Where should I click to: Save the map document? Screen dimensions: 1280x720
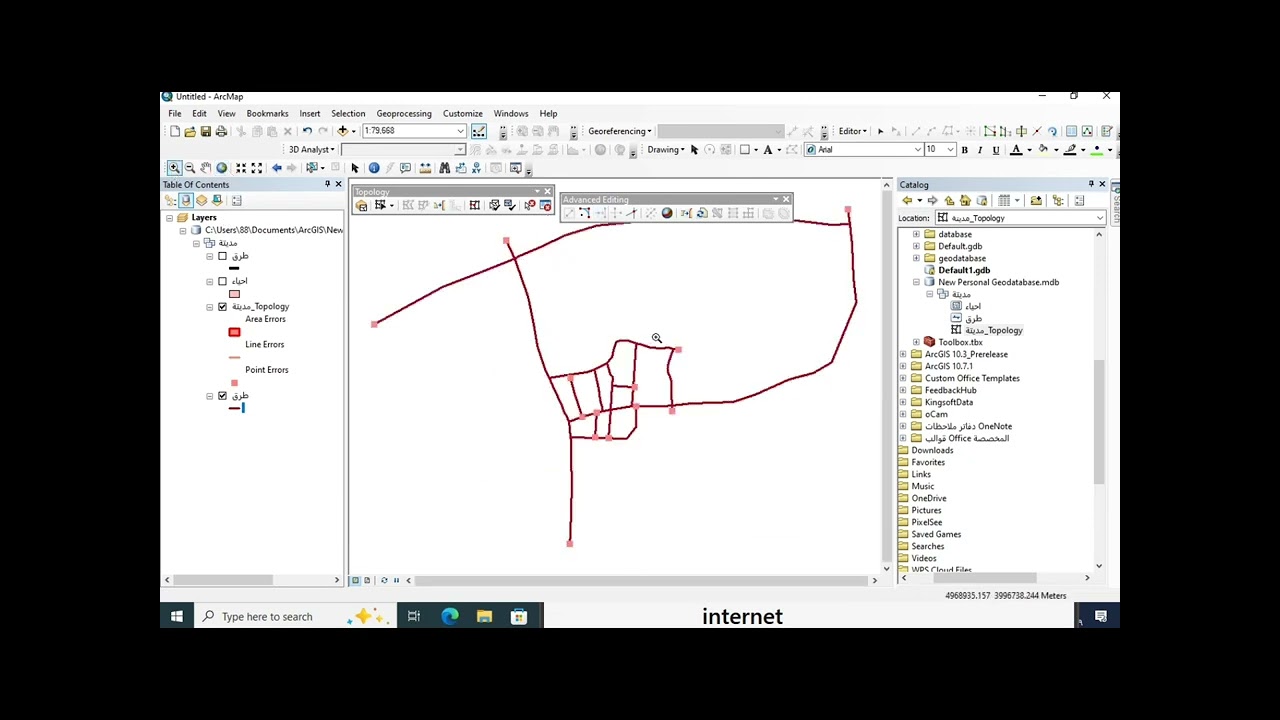(206, 131)
